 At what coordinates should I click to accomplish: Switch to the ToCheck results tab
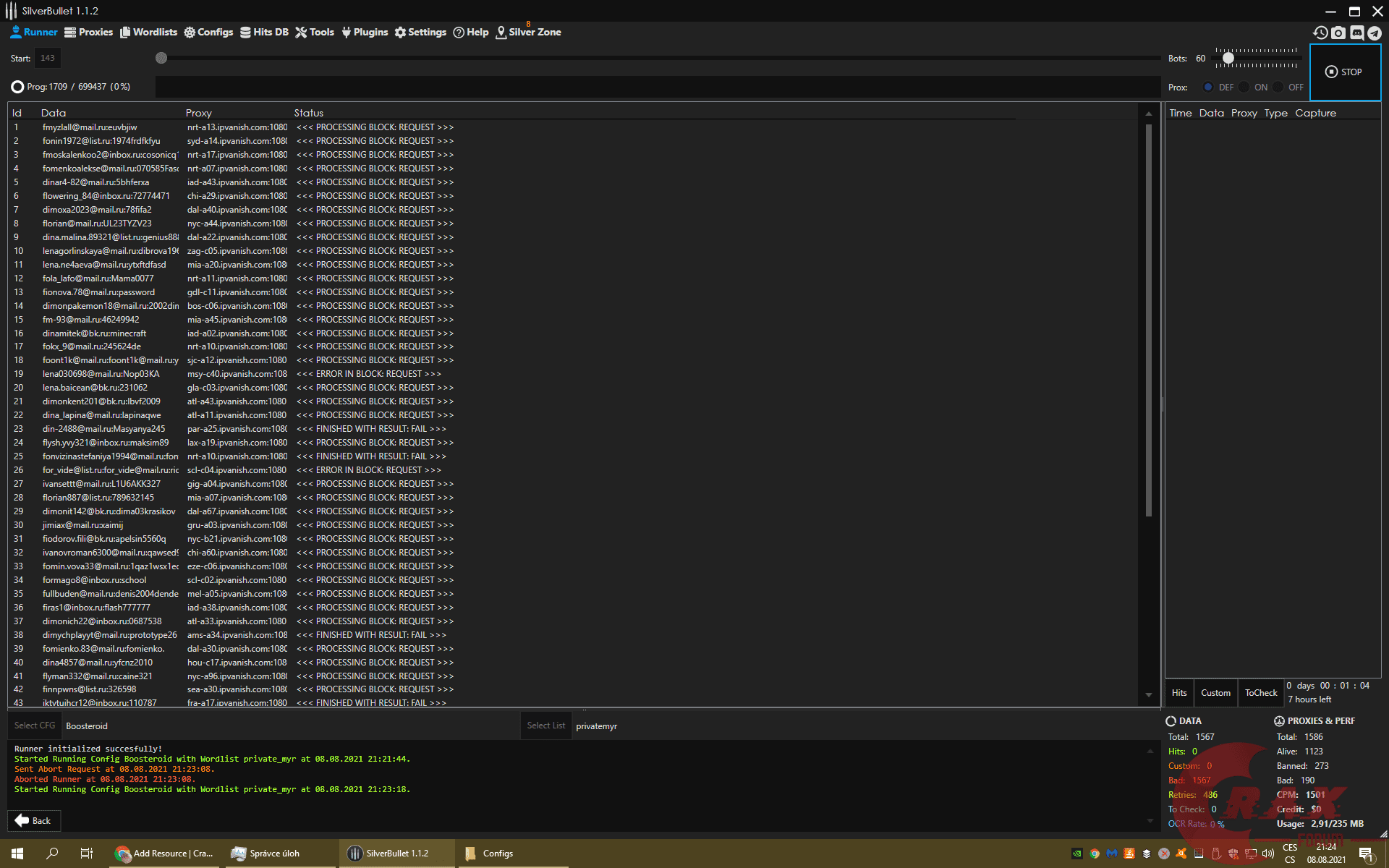coord(1261,693)
